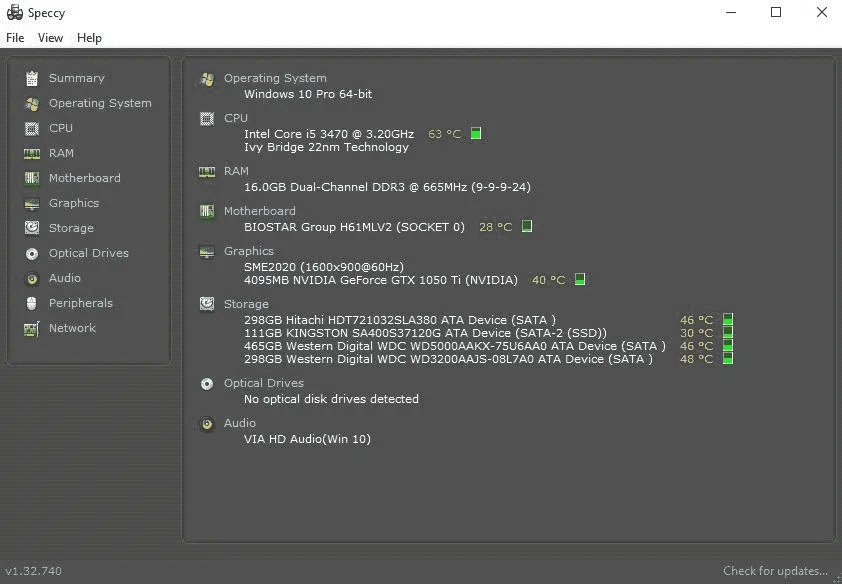Click Intel Core i5 3470 @ 3.20GHz text

click(329, 134)
